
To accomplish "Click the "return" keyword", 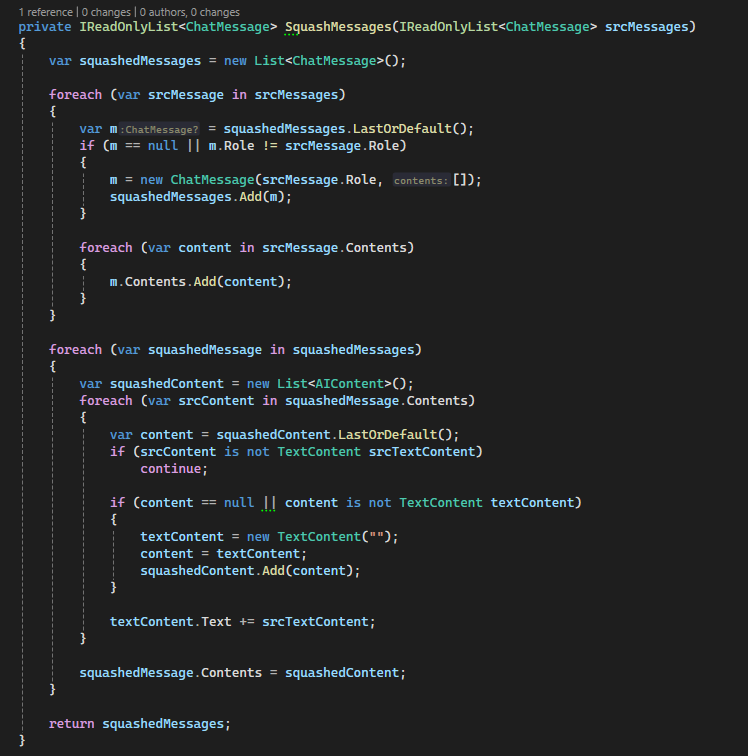I will point(71,724).
